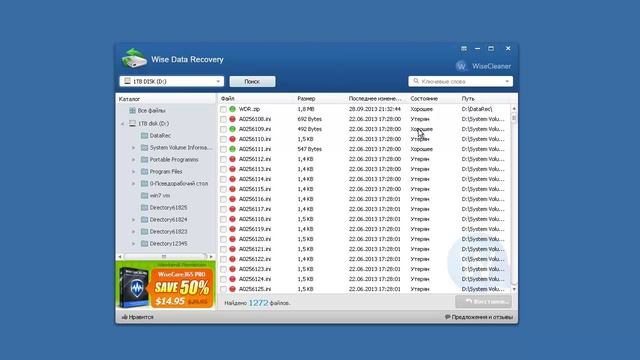Click the red status dot for A0256125.ini
The height and width of the screenshot is (360, 640).
tap(232, 289)
